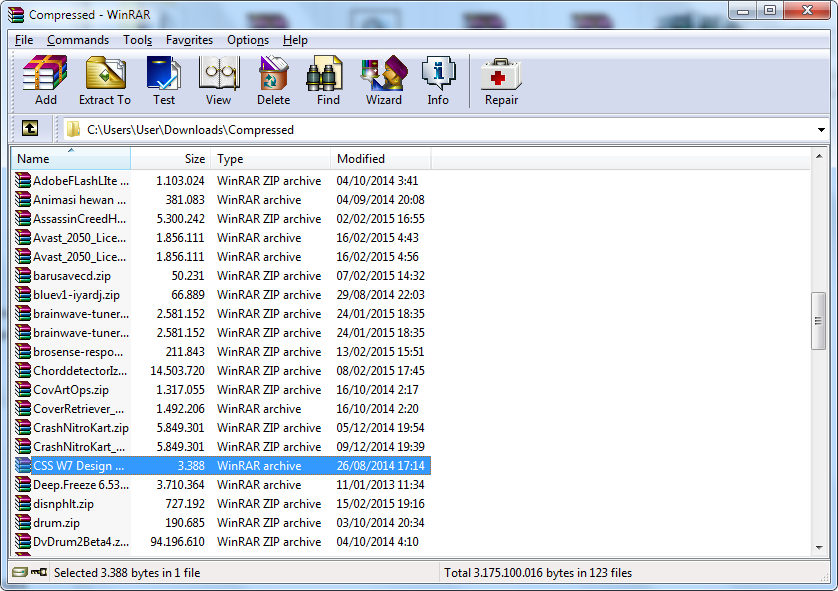Click the icon of CovArtOps.zip

click(x=22, y=390)
